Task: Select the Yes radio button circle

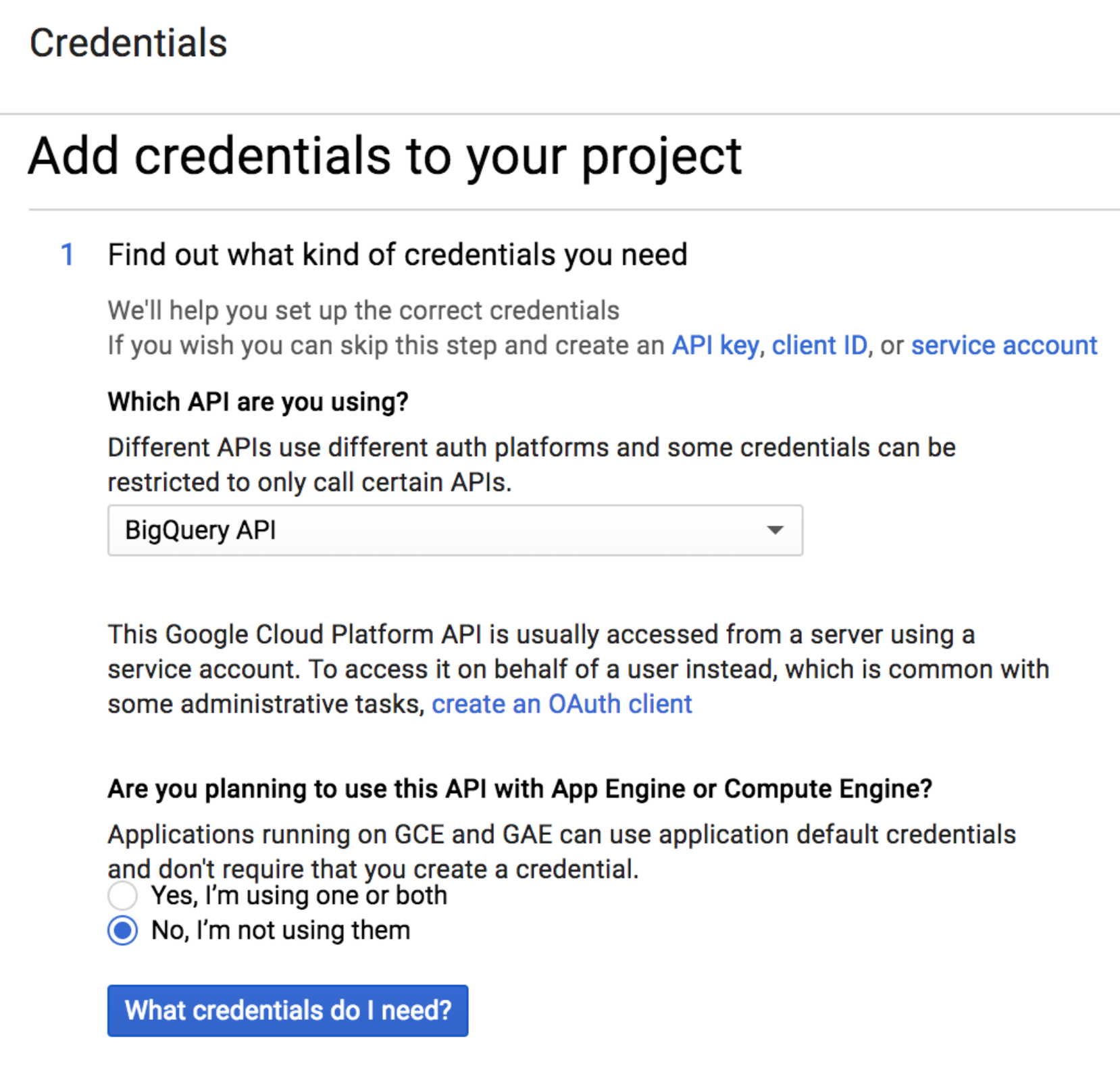Action: click(x=123, y=896)
